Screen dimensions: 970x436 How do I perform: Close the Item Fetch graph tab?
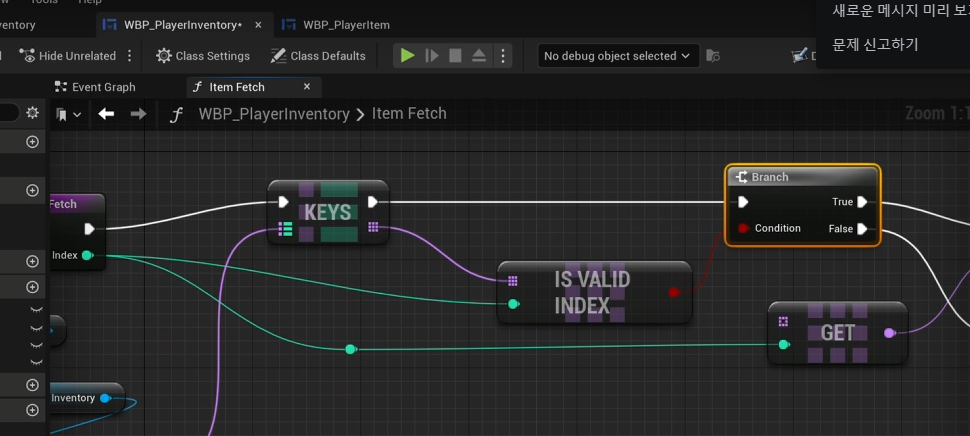pos(307,87)
